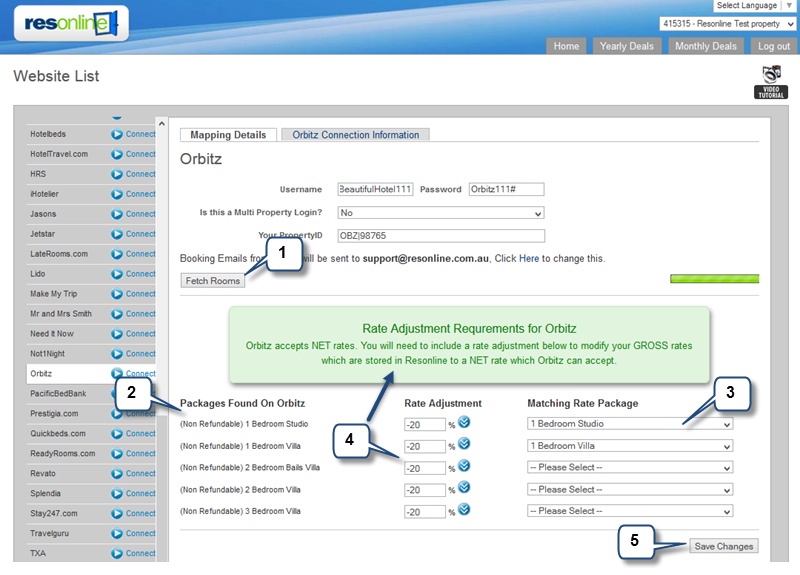Click Connect arrow icon for Mr and Mrs Smith

click(x=117, y=314)
